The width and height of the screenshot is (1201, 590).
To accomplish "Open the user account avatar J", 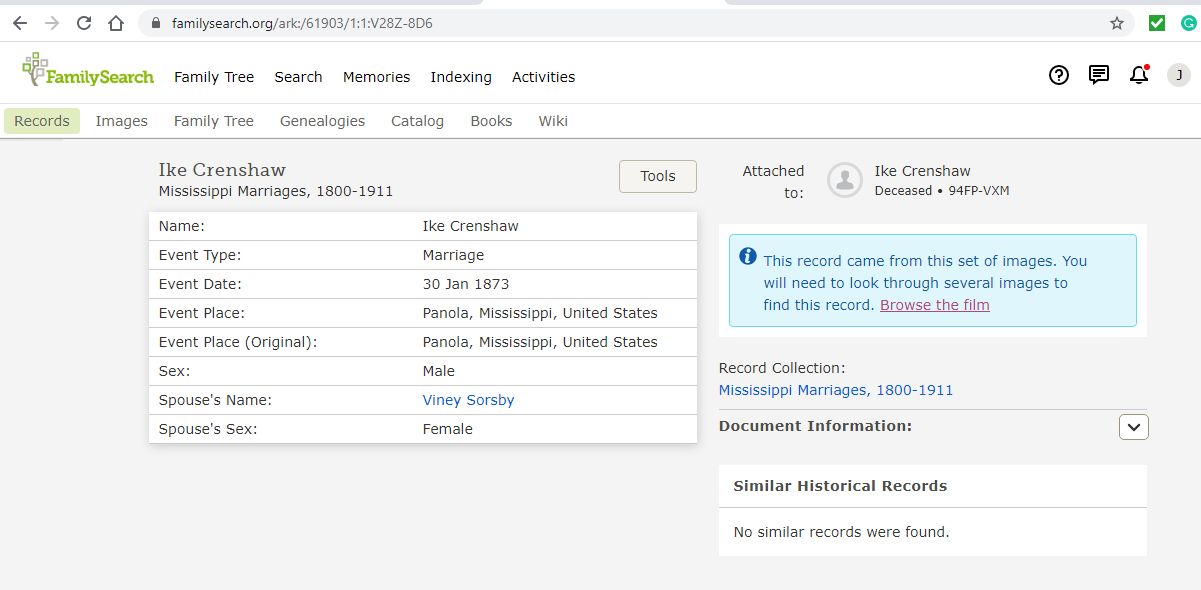I will click(1179, 75).
